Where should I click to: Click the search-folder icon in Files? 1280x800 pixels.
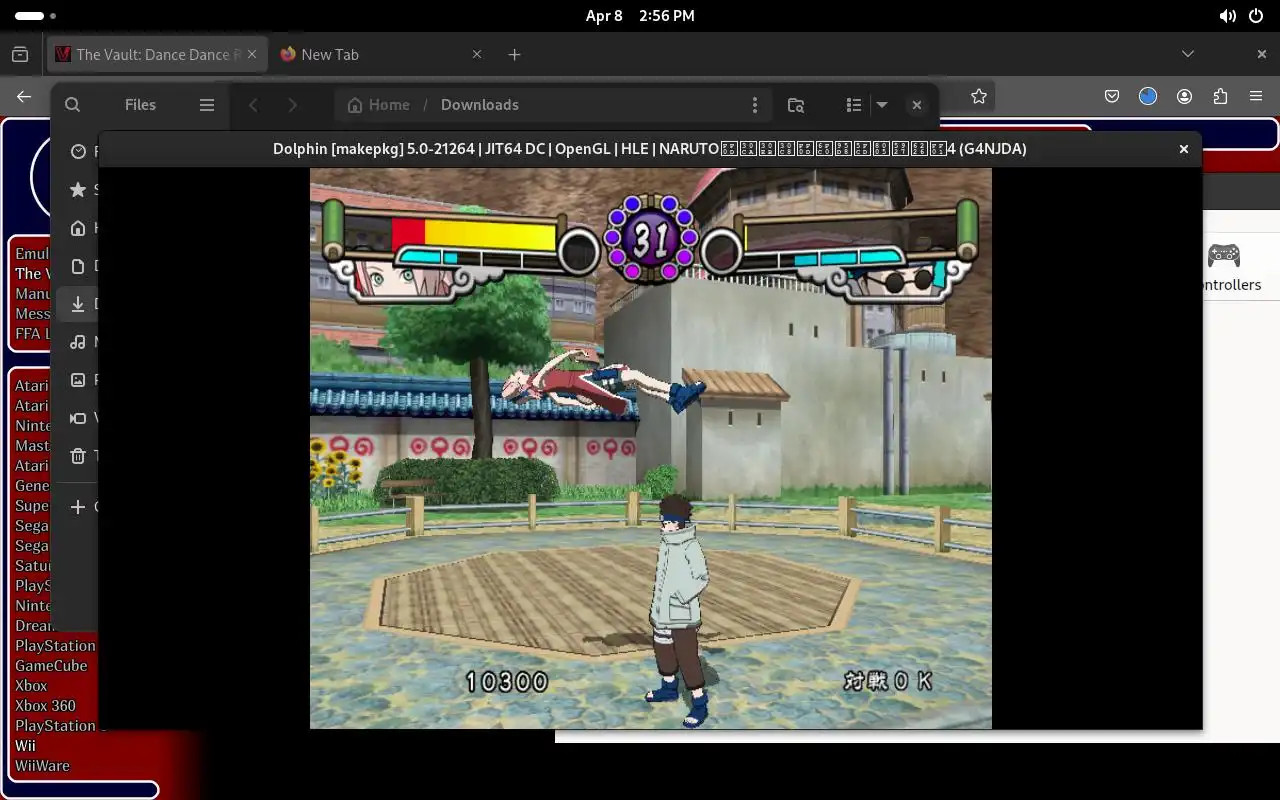(796, 105)
